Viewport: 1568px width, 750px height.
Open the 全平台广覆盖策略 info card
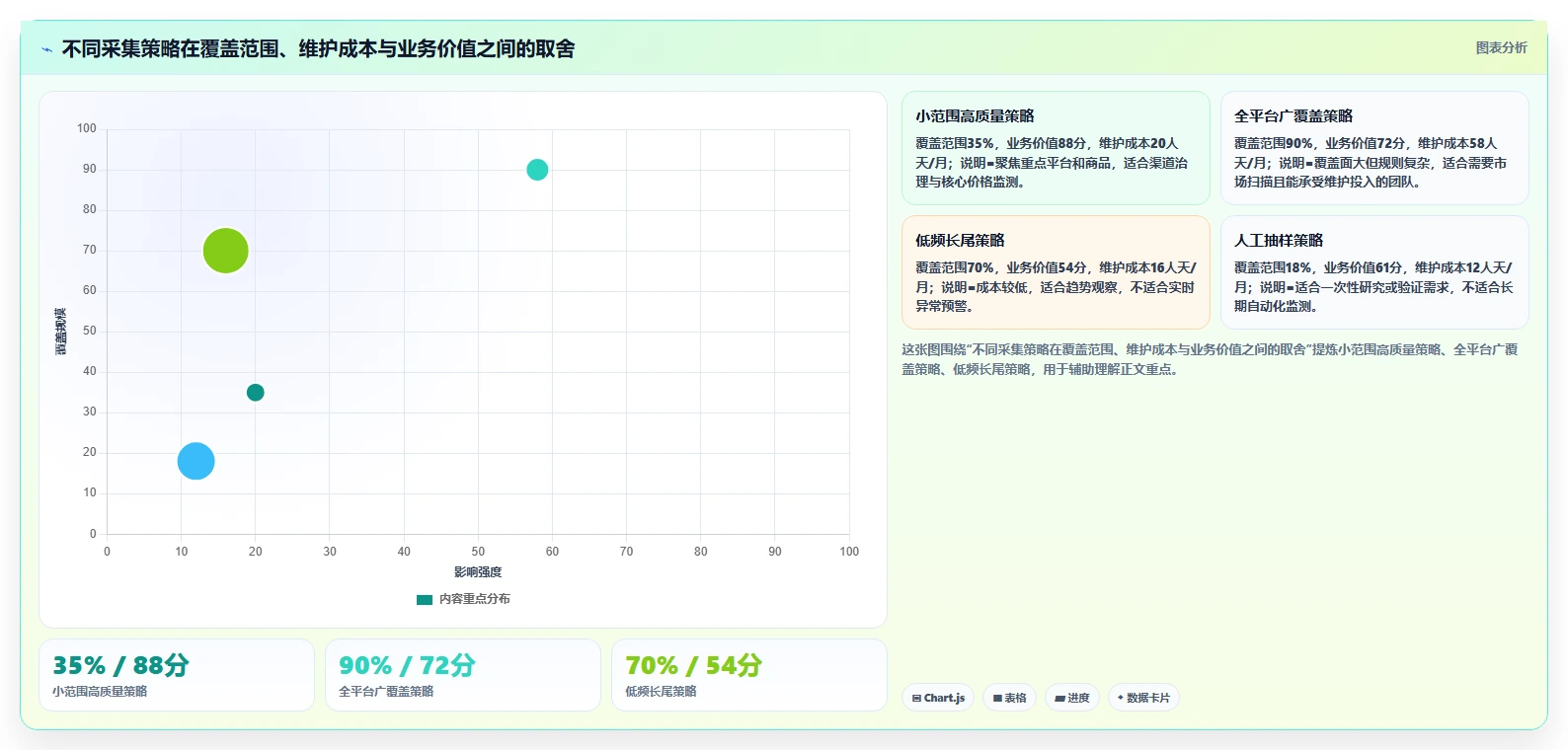(1374, 148)
